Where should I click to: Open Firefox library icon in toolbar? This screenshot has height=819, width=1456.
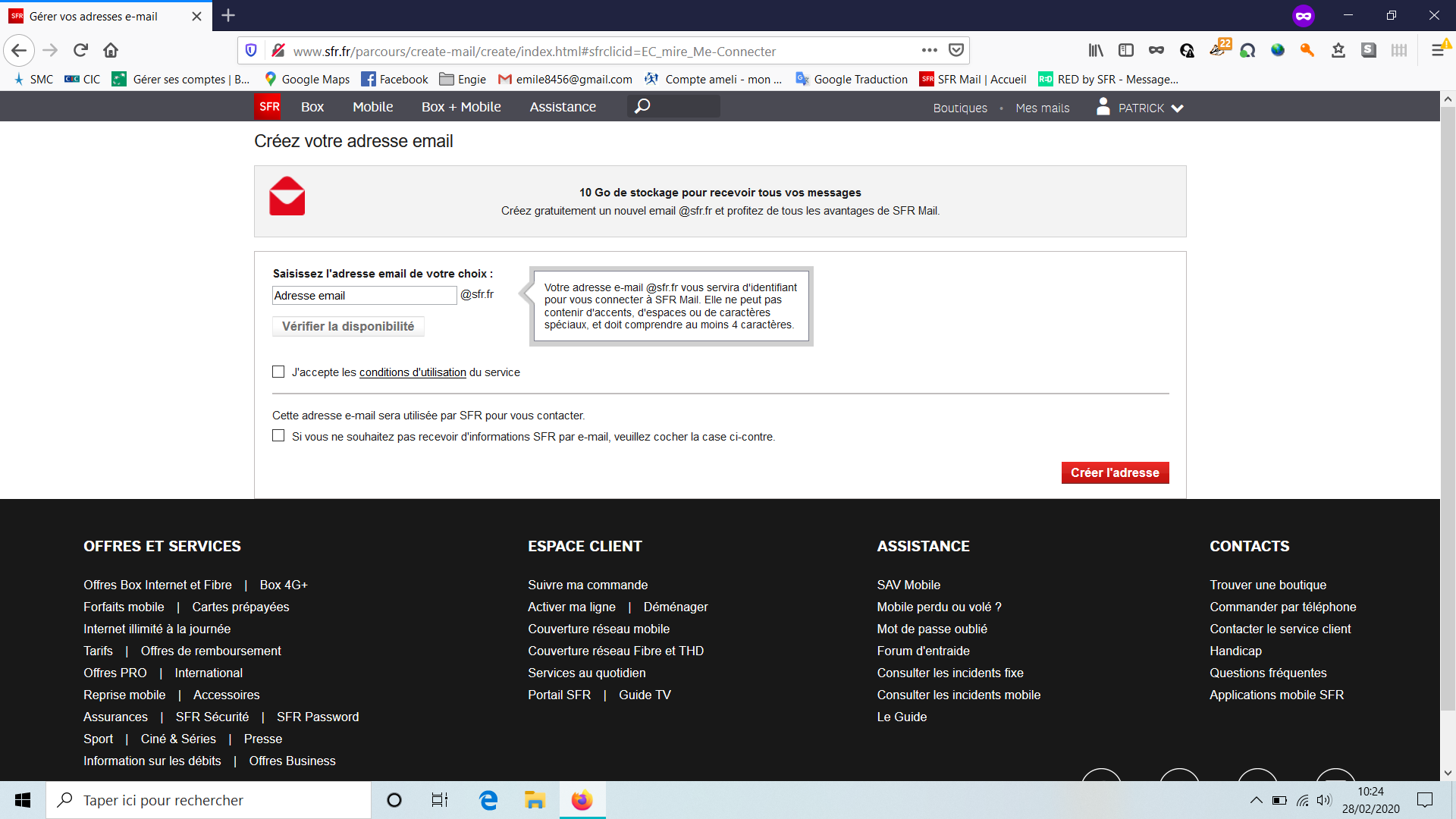coord(1096,51)
